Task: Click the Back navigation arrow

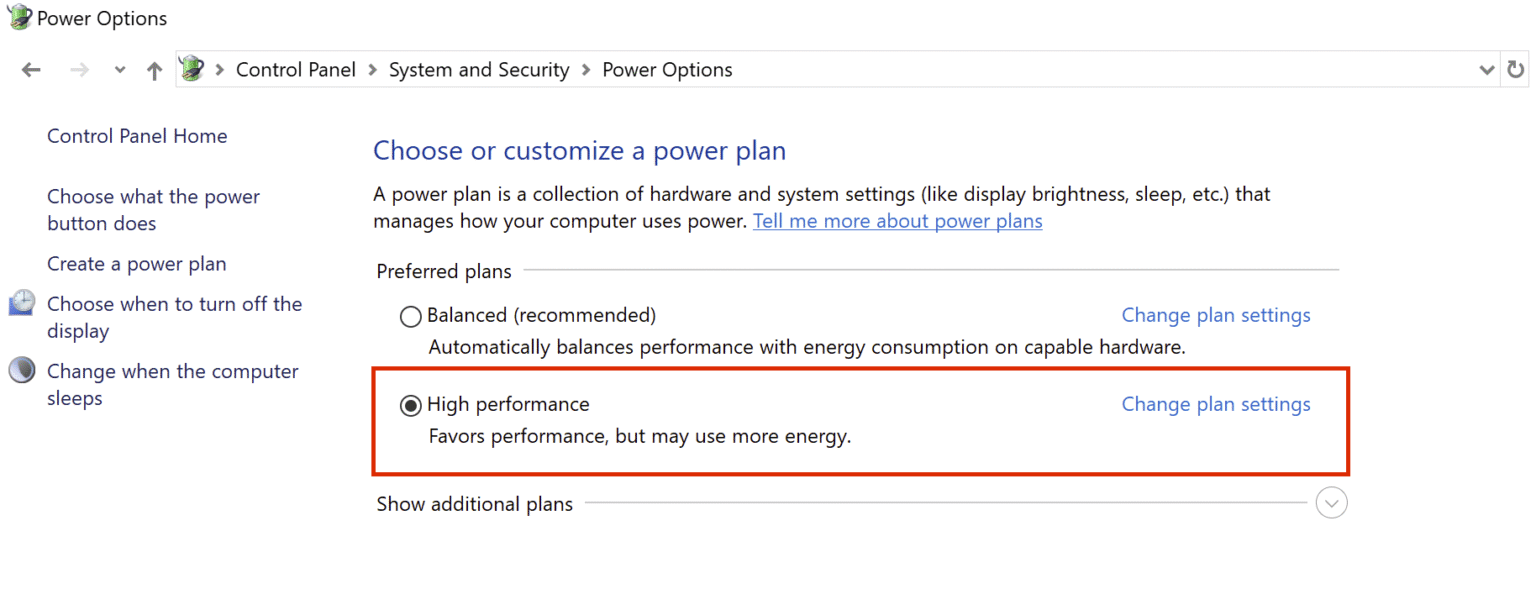Action: click(x=31, y=69)
